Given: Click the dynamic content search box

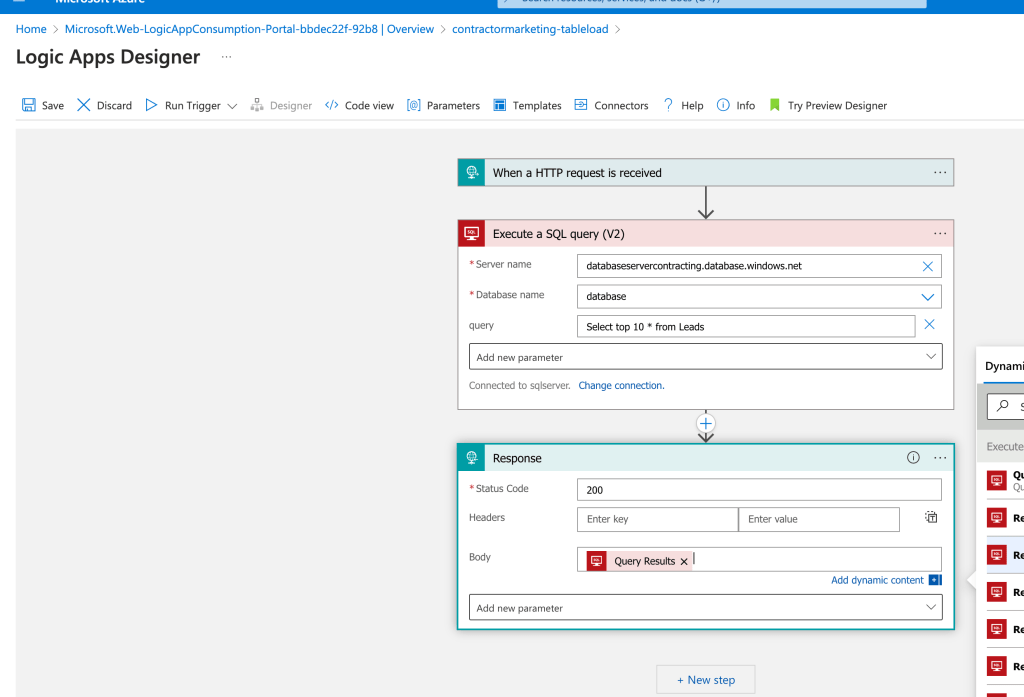Looking at the screenshot, I should coord(1006,407).
